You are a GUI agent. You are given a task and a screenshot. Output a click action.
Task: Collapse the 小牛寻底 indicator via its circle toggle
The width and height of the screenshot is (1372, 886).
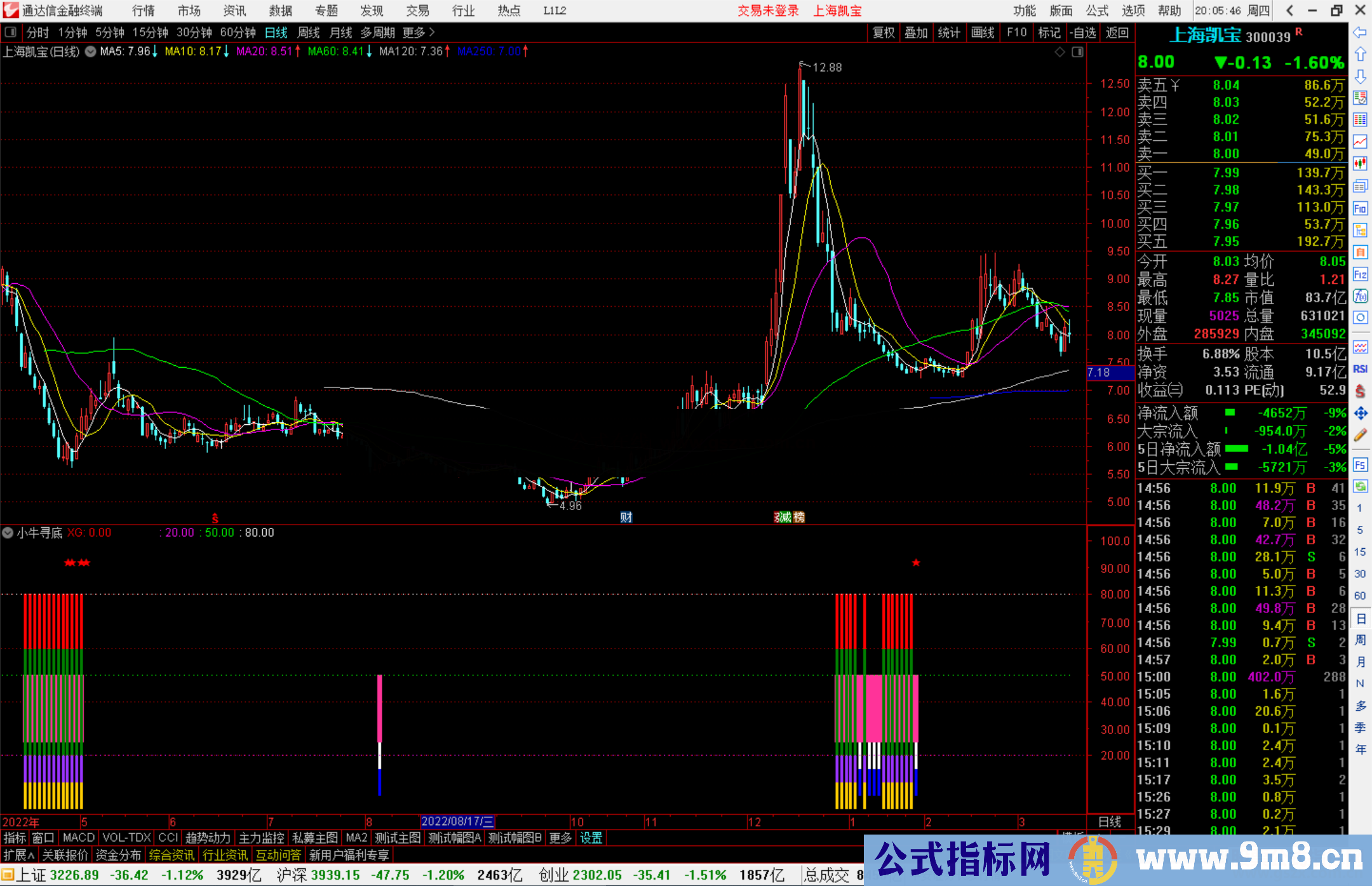click(x=8, y=533)
